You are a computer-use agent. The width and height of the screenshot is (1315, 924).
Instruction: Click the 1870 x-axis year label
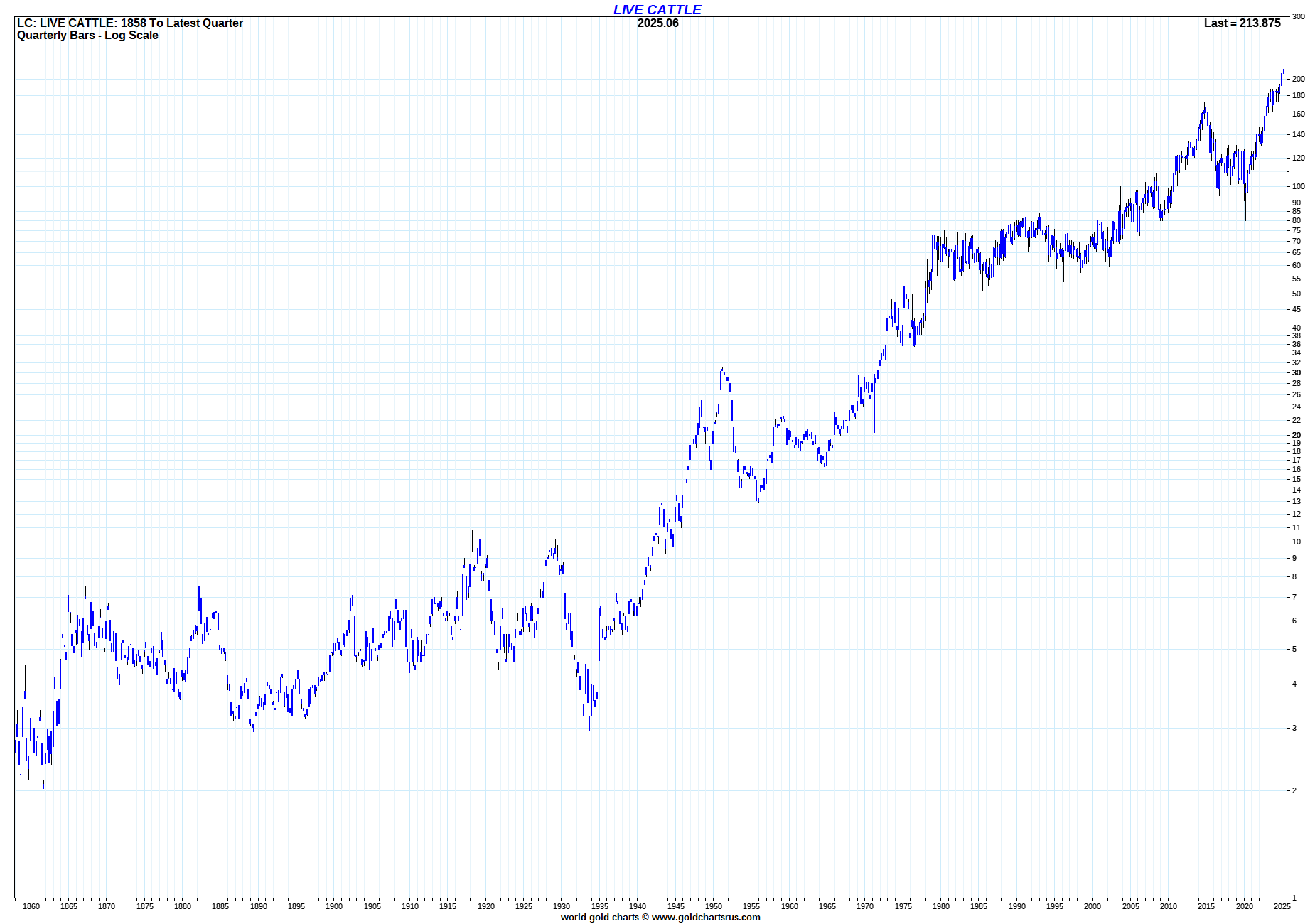pyautogui.click(x=107, y=906)
